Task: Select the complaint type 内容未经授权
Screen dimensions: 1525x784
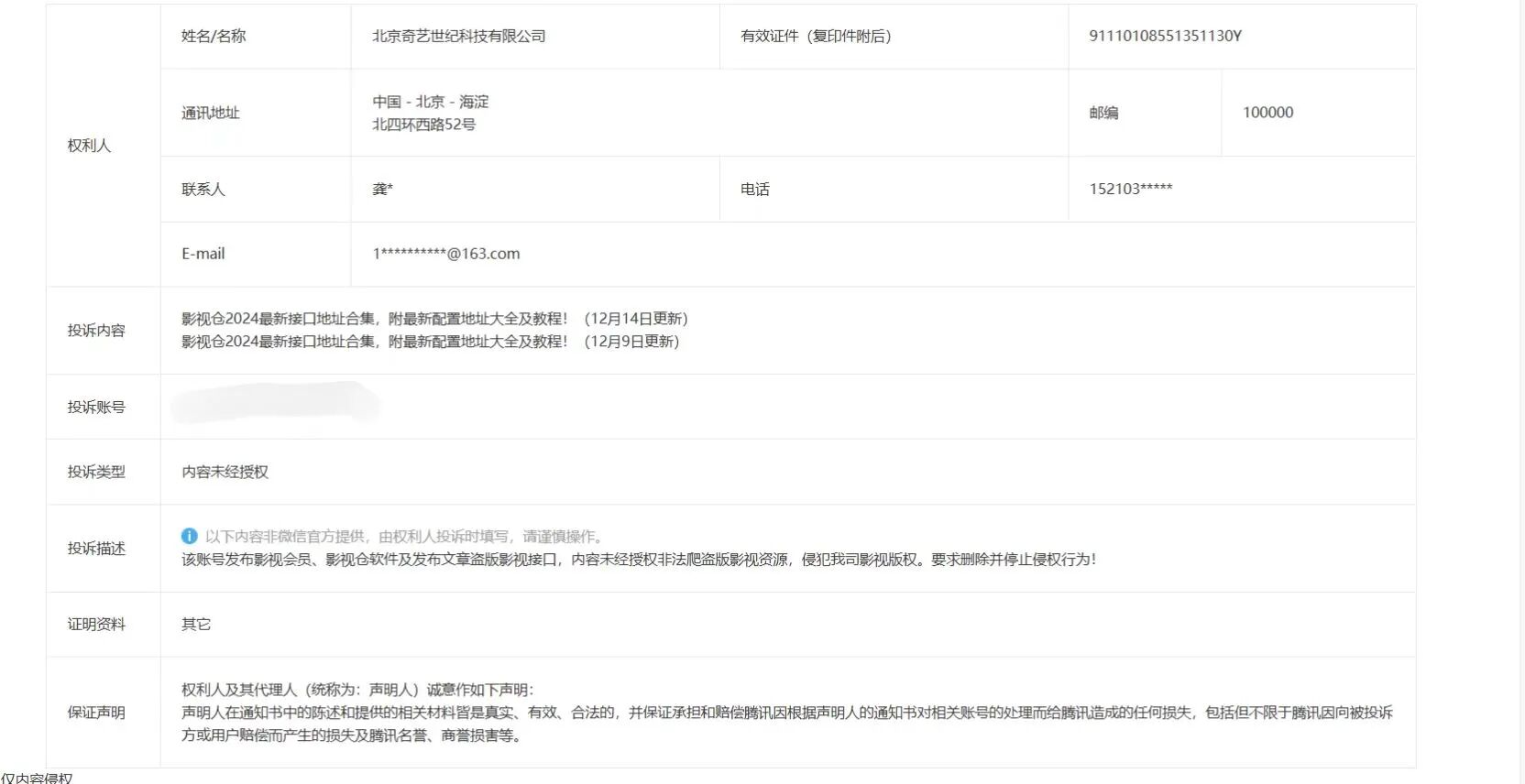Action: pyautogui.click(x=225, y=472)
